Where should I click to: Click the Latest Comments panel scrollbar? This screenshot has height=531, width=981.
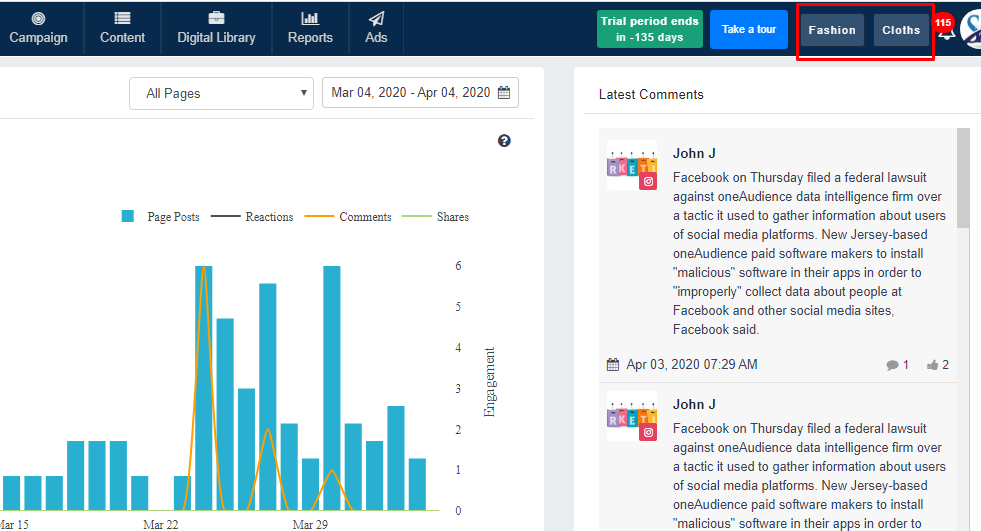pyautogui.click(x=963, y=180)
